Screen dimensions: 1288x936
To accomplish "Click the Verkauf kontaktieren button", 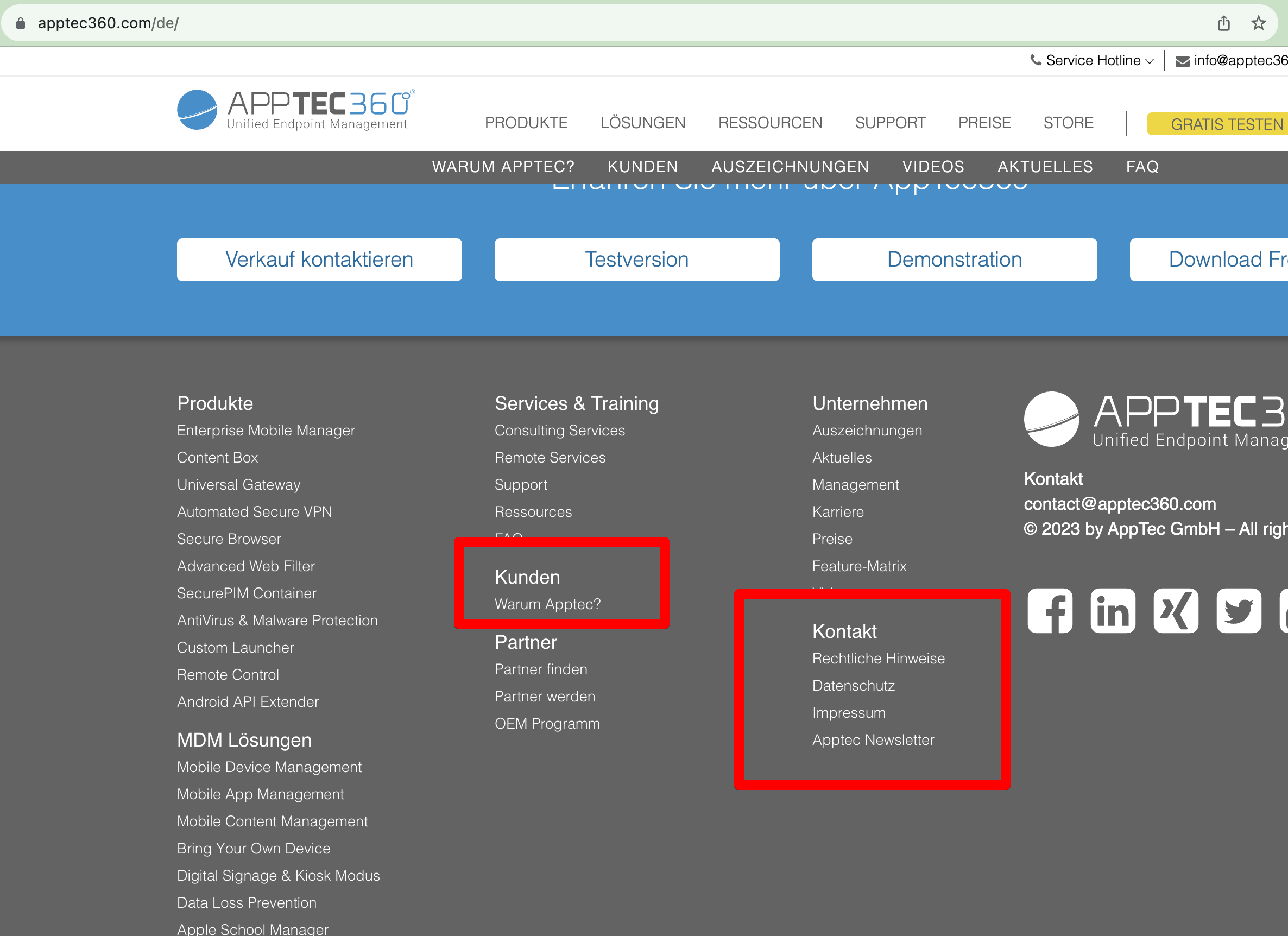I will [319, 260].
